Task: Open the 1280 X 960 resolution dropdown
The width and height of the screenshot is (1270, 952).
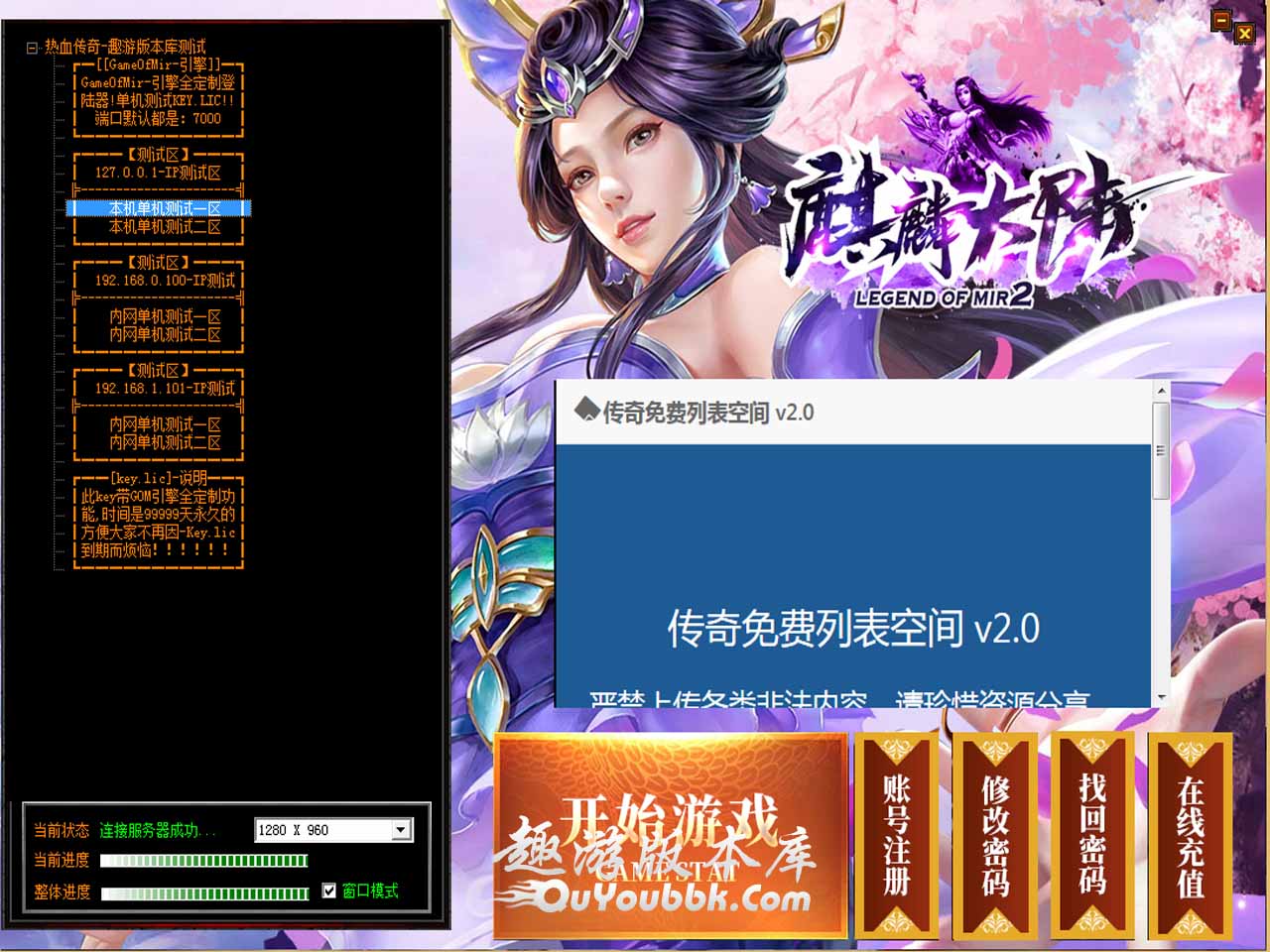Action: tap(401, 830)
